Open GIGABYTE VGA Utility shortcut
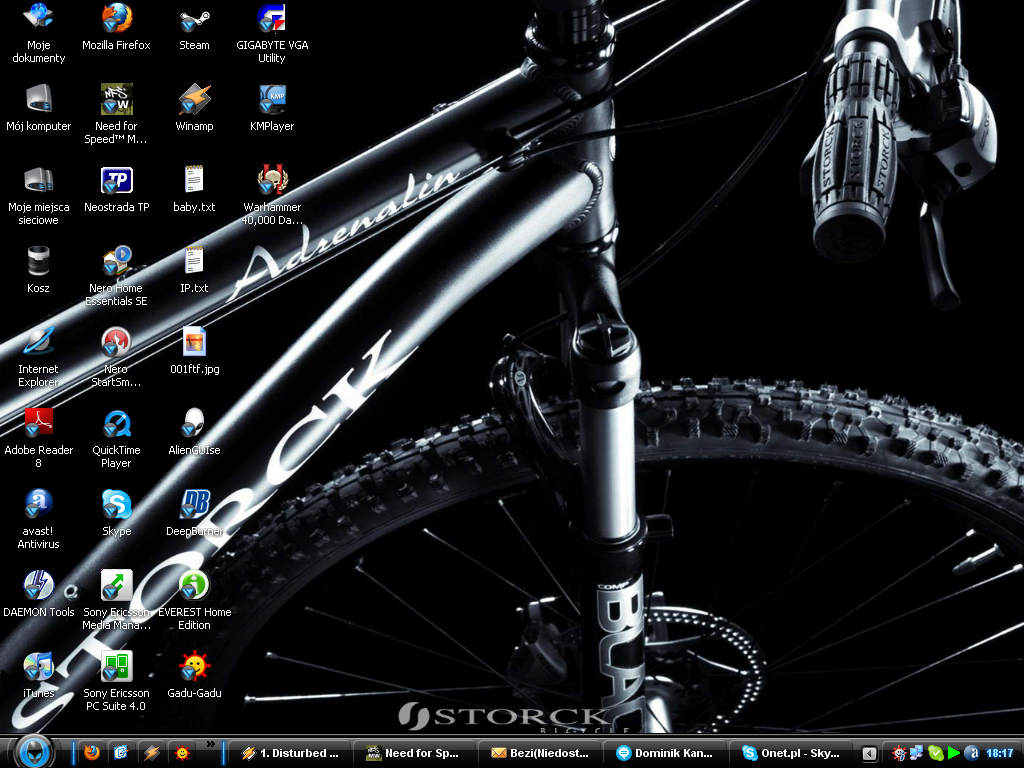 (272, 33)
